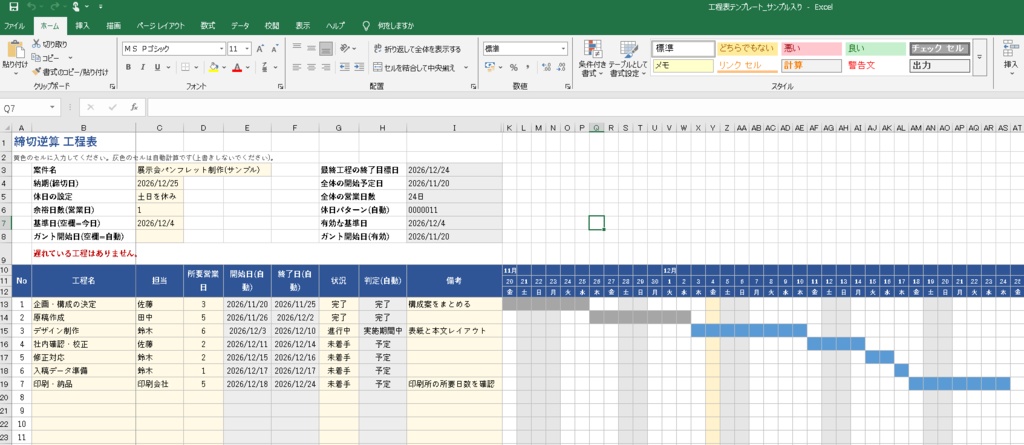Apply the 良い (Good) cell style

[875, 48]
